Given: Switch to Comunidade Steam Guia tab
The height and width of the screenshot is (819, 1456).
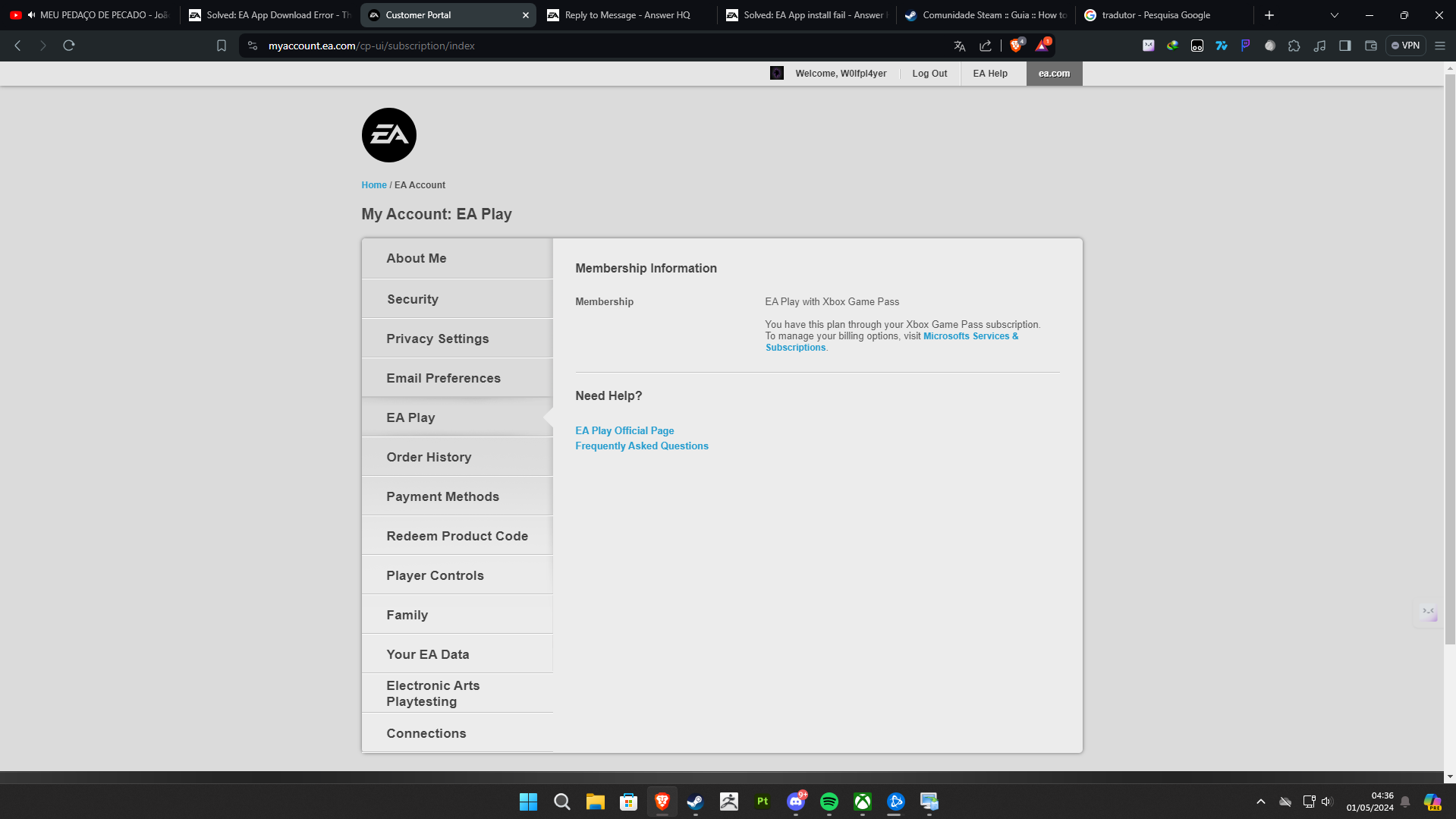Looking at the screenshot, I should click(986, 15).
